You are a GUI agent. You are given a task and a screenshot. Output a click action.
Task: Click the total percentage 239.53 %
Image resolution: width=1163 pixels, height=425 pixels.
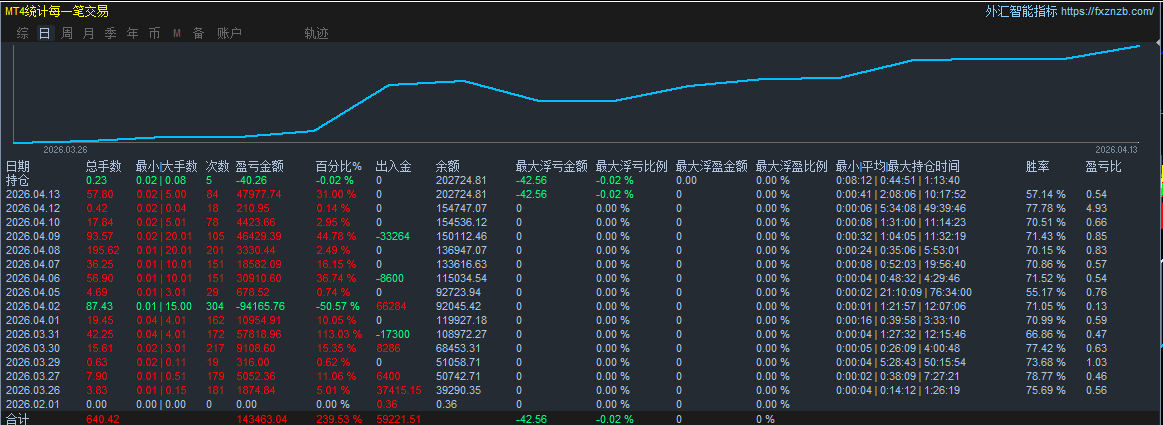(x=339, y=420)
